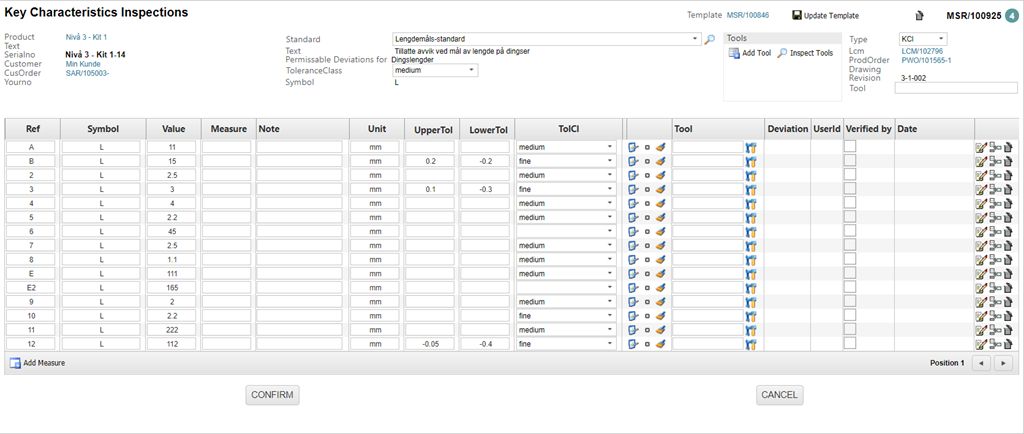Check the Verified by box for row A
Screen dimensions: 1024x434
pyautogui.click(x=849, y=146)
